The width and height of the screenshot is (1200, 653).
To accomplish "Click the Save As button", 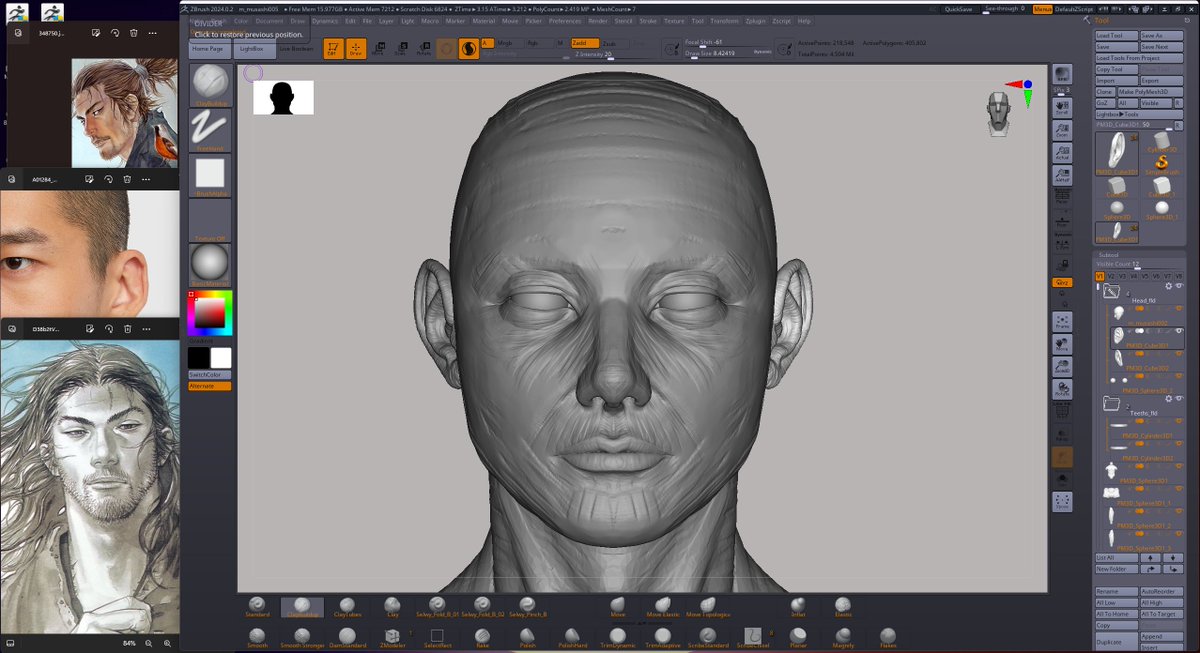I will pos(1162,35).
